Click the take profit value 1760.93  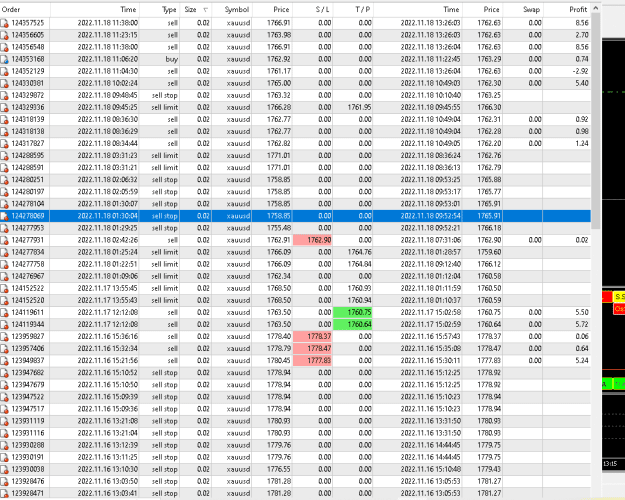(x=359, y=288)
